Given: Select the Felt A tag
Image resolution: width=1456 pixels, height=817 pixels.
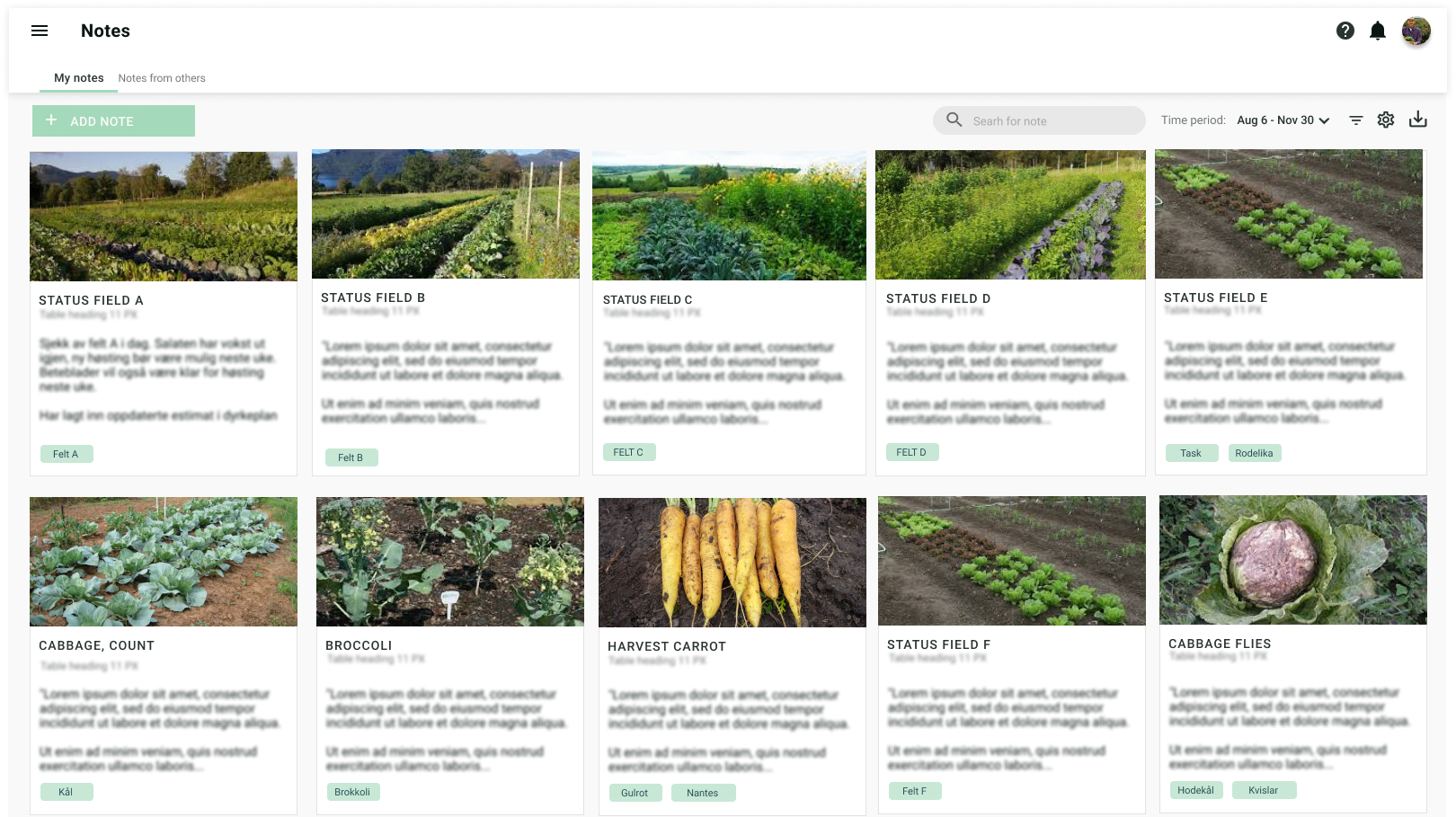Looking at the screenshot, I should [67, 454].
